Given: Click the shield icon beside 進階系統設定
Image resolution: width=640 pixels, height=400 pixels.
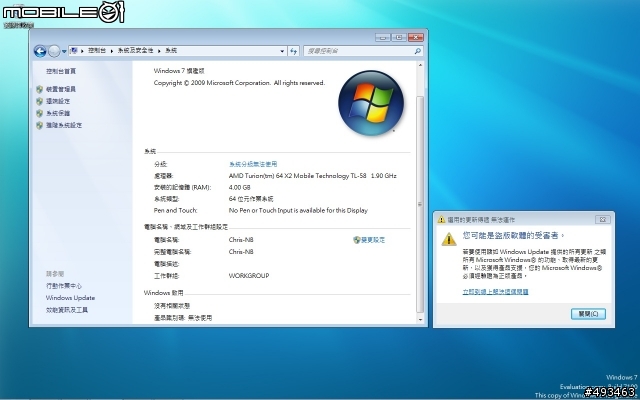Looking at the screenshot, I should point(40,125).
